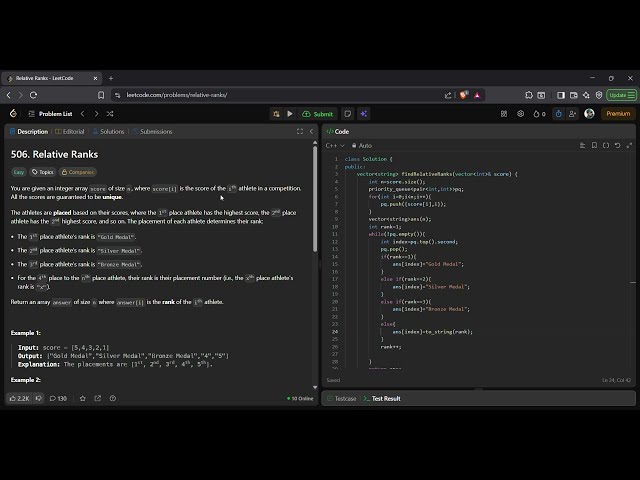Toggle the browser sidebar panel icon
The height and width of the screenshot is (480, 640).
coord(561,95)
